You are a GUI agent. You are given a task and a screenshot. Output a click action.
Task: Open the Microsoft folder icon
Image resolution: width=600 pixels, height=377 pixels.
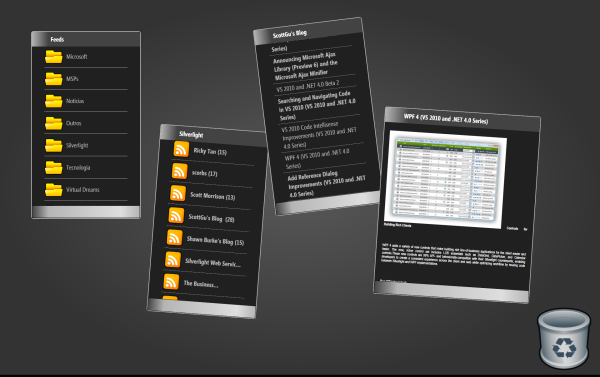[54, 57]
